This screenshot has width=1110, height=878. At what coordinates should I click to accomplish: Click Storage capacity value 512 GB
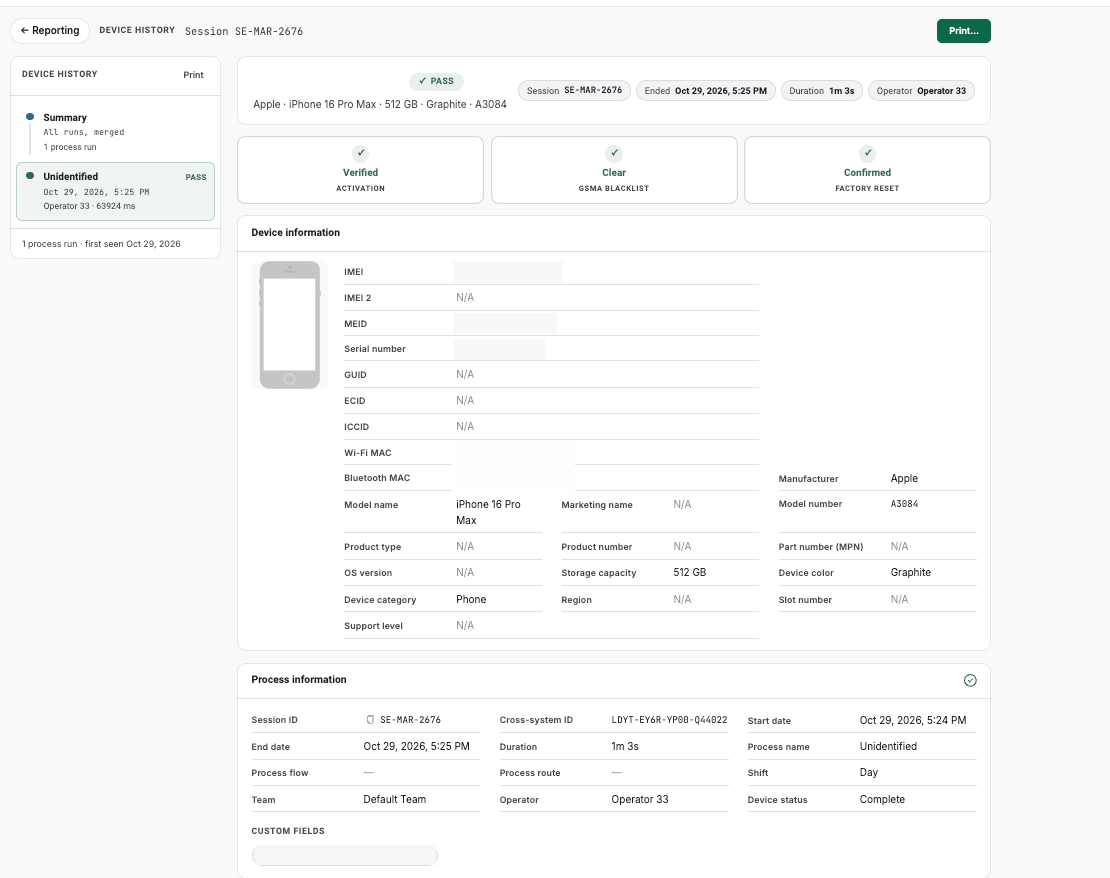690,572
